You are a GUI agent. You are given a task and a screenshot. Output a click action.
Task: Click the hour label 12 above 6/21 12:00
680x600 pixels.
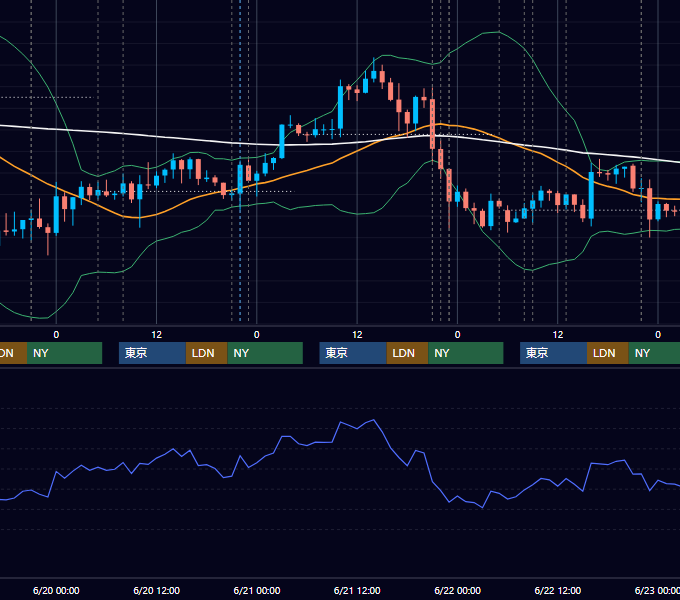click(357, 335)
